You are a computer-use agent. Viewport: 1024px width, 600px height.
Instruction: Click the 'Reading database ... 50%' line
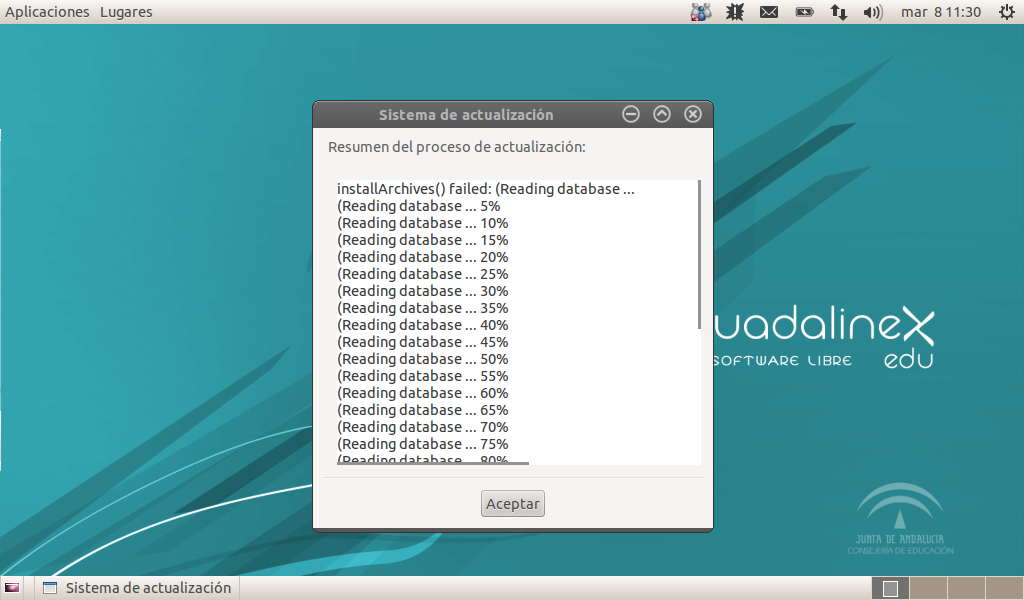point(423,358)
